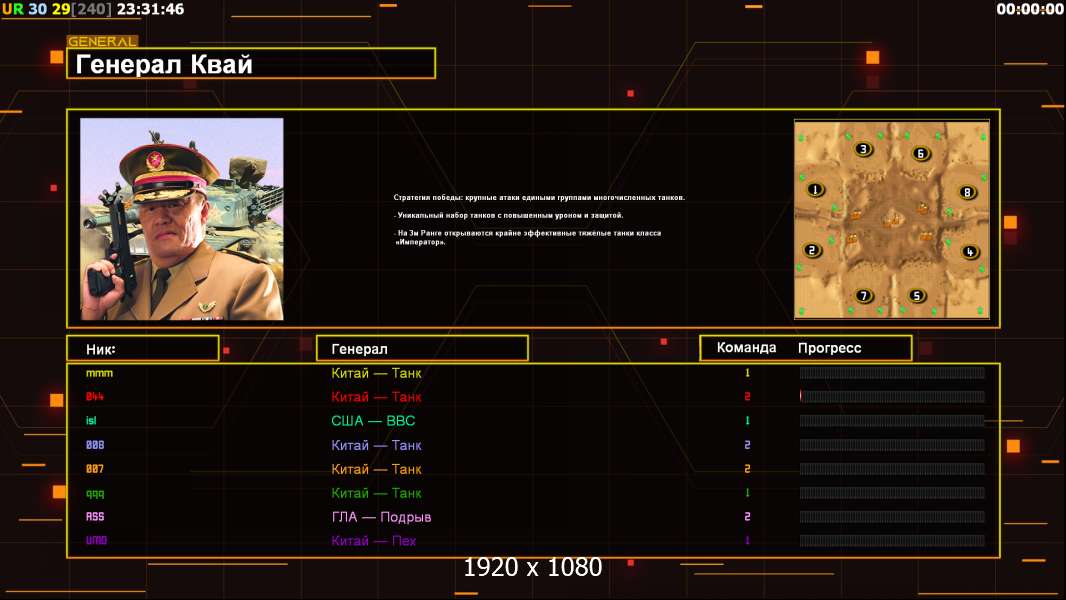Select start position 7 on the map
Image resolution: width=1066 pixels, height=600 pixels.
(x=863, y=296)
